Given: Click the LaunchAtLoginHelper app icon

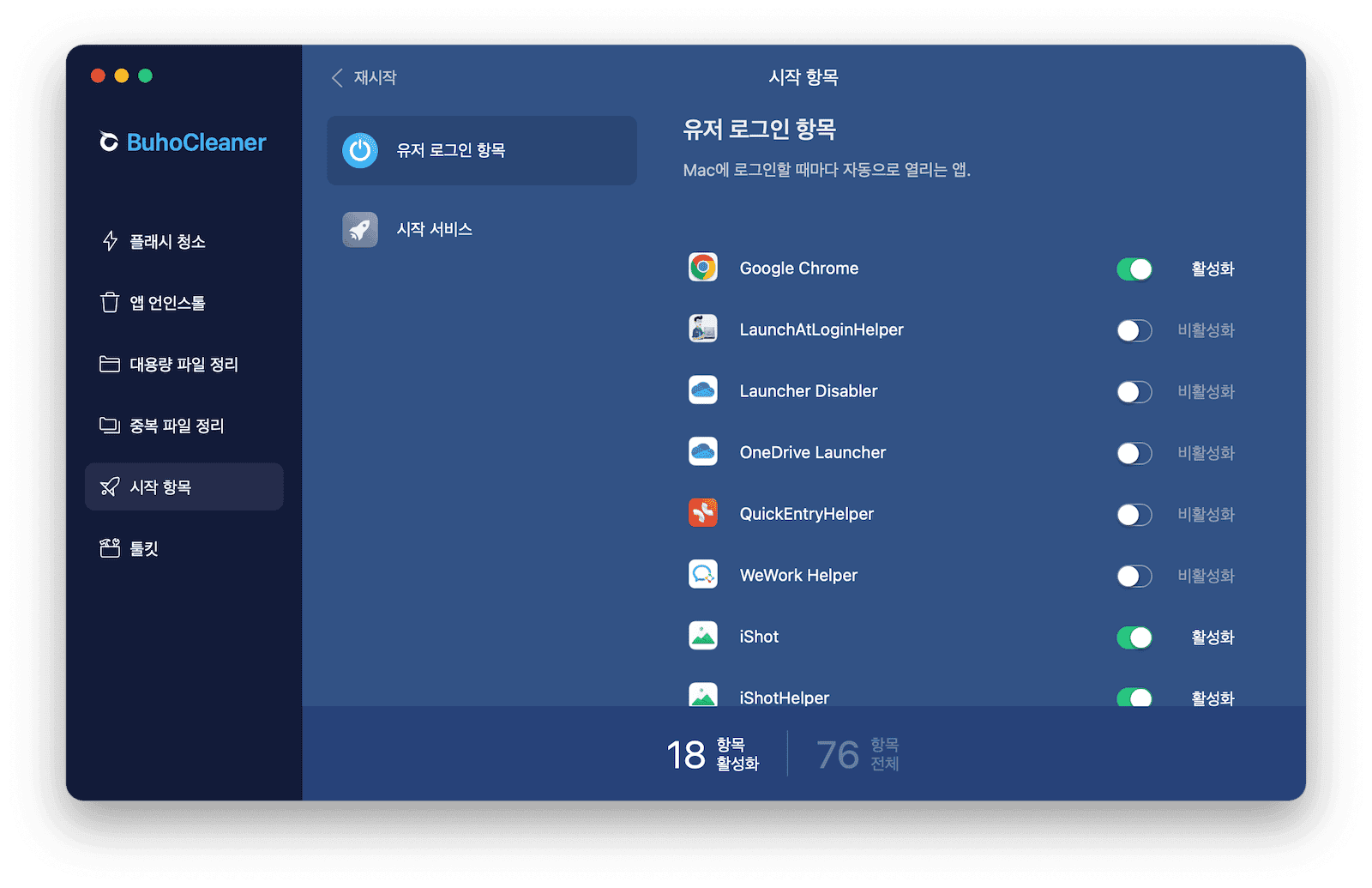Looking at the screenshot, I should pos(703,329).
